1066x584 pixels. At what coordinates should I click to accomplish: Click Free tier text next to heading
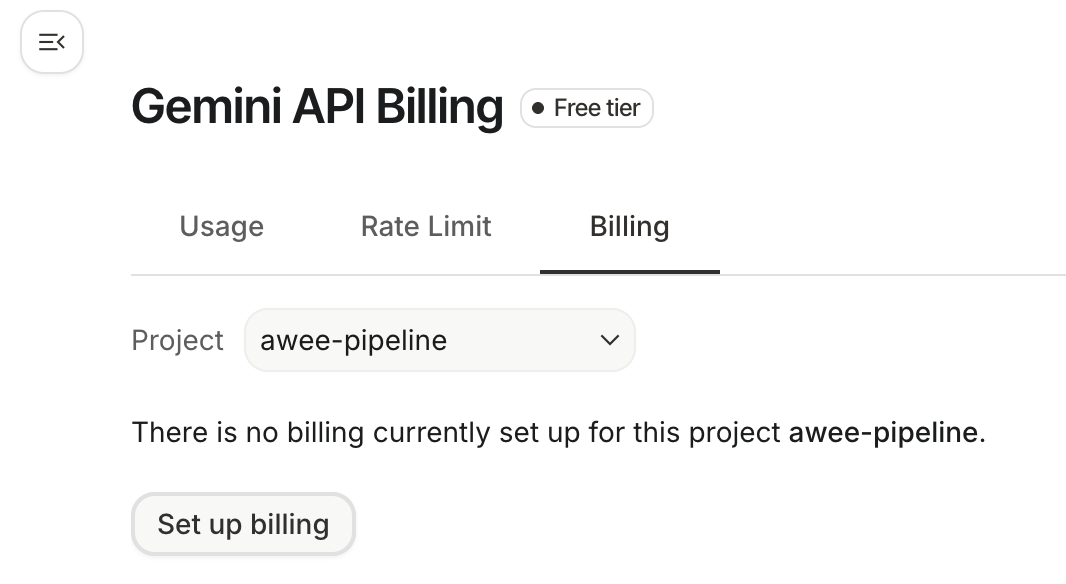(x=597, y=108)
